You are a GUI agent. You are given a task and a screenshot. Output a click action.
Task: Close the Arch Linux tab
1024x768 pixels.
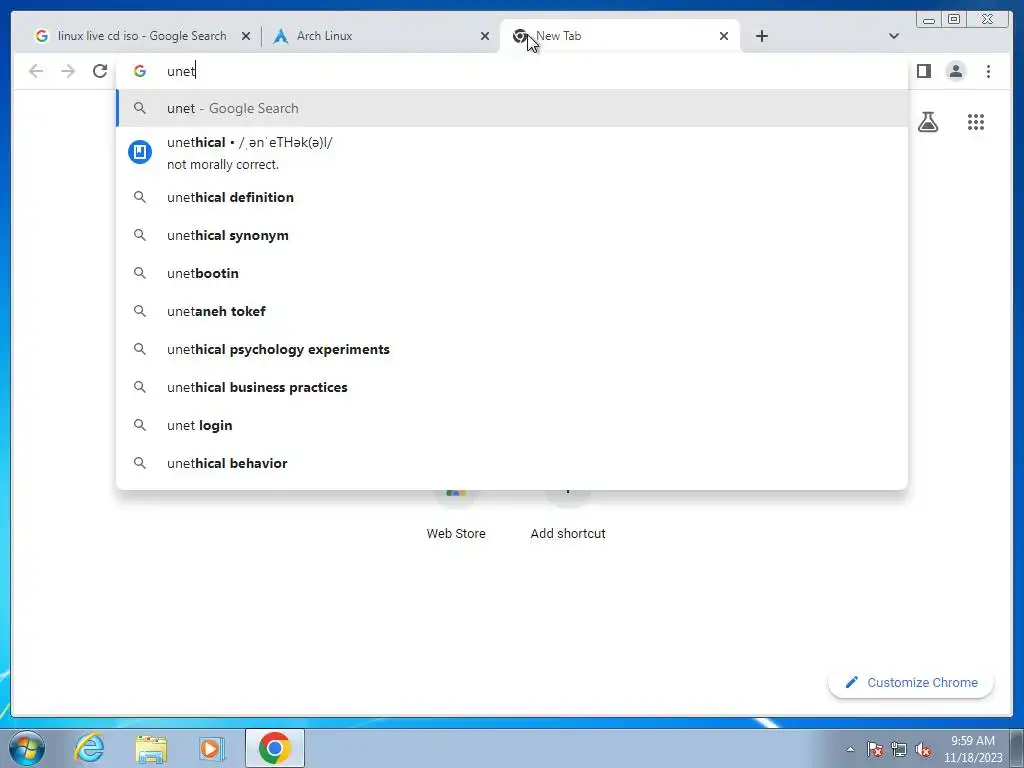click(x=485, y=37)
